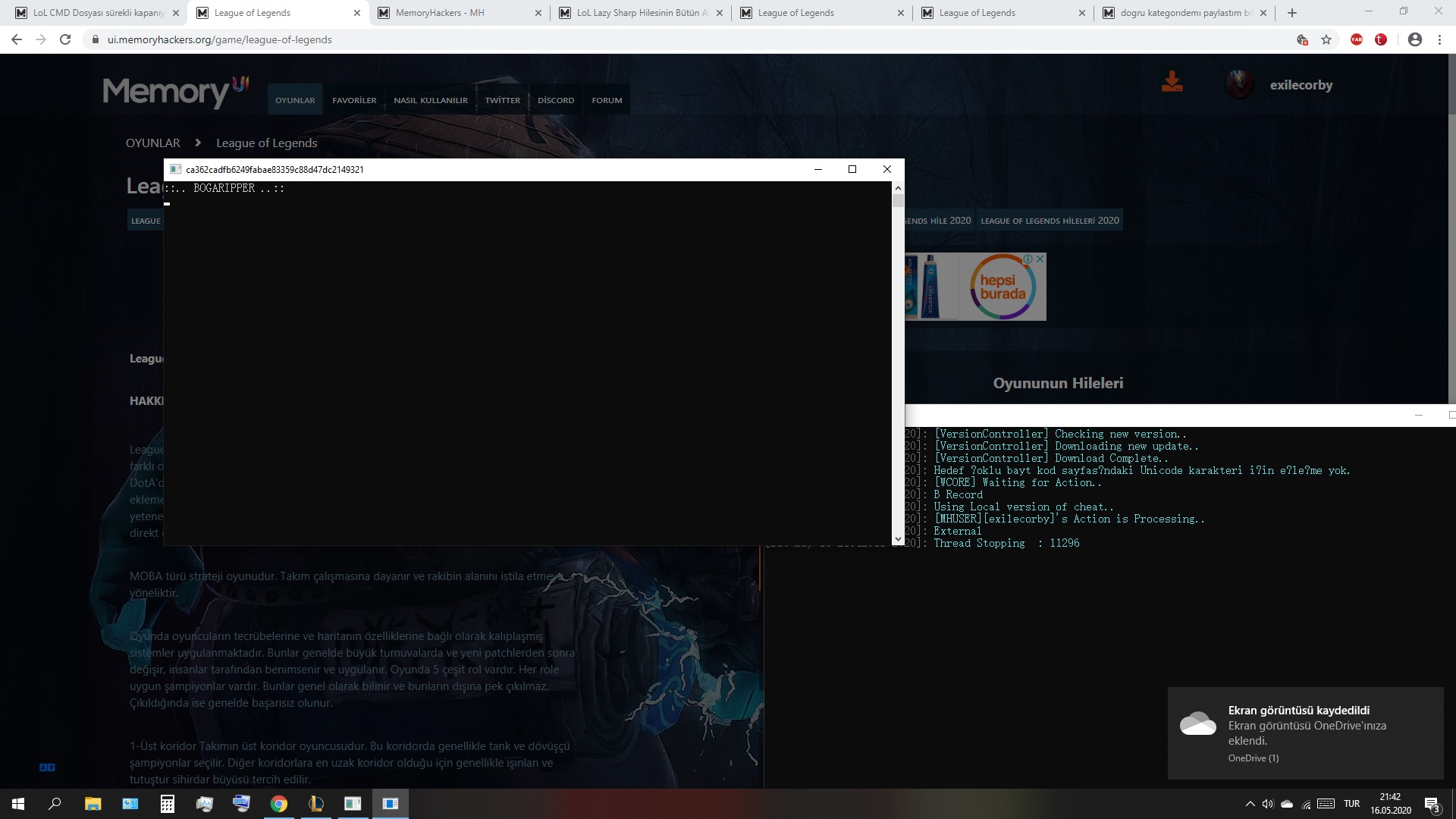Open the DİSCORD navigation link
1456x819 pixels.
(x=556, y=100)
